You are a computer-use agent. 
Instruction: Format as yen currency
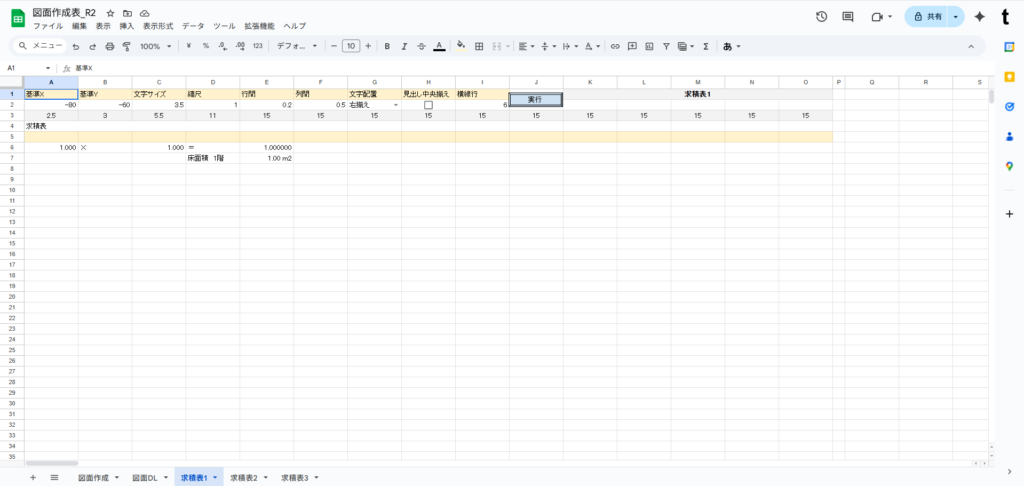pyautogui.click(x=189, y=46)
